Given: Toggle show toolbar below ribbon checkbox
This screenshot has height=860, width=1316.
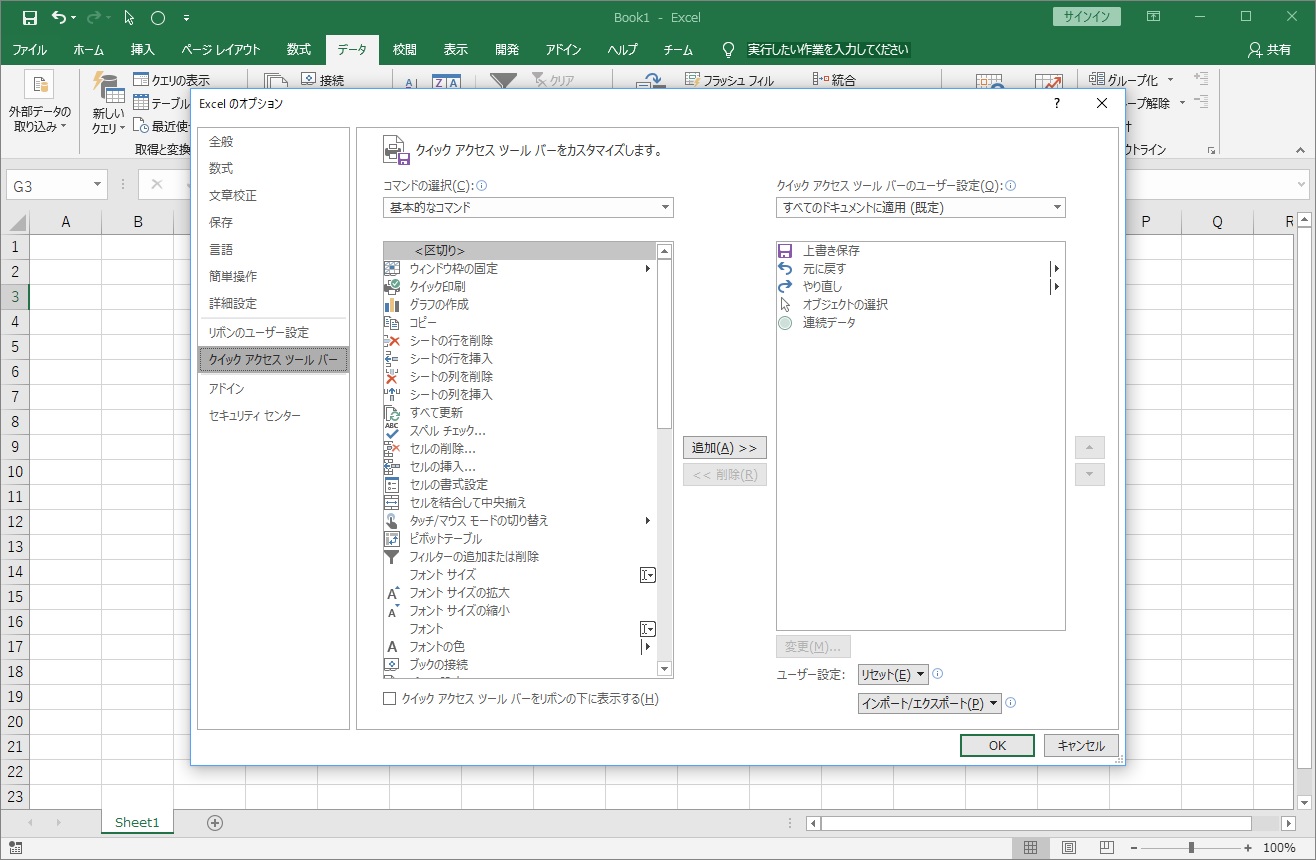Looking at the screenshot, I should [390, 699].
